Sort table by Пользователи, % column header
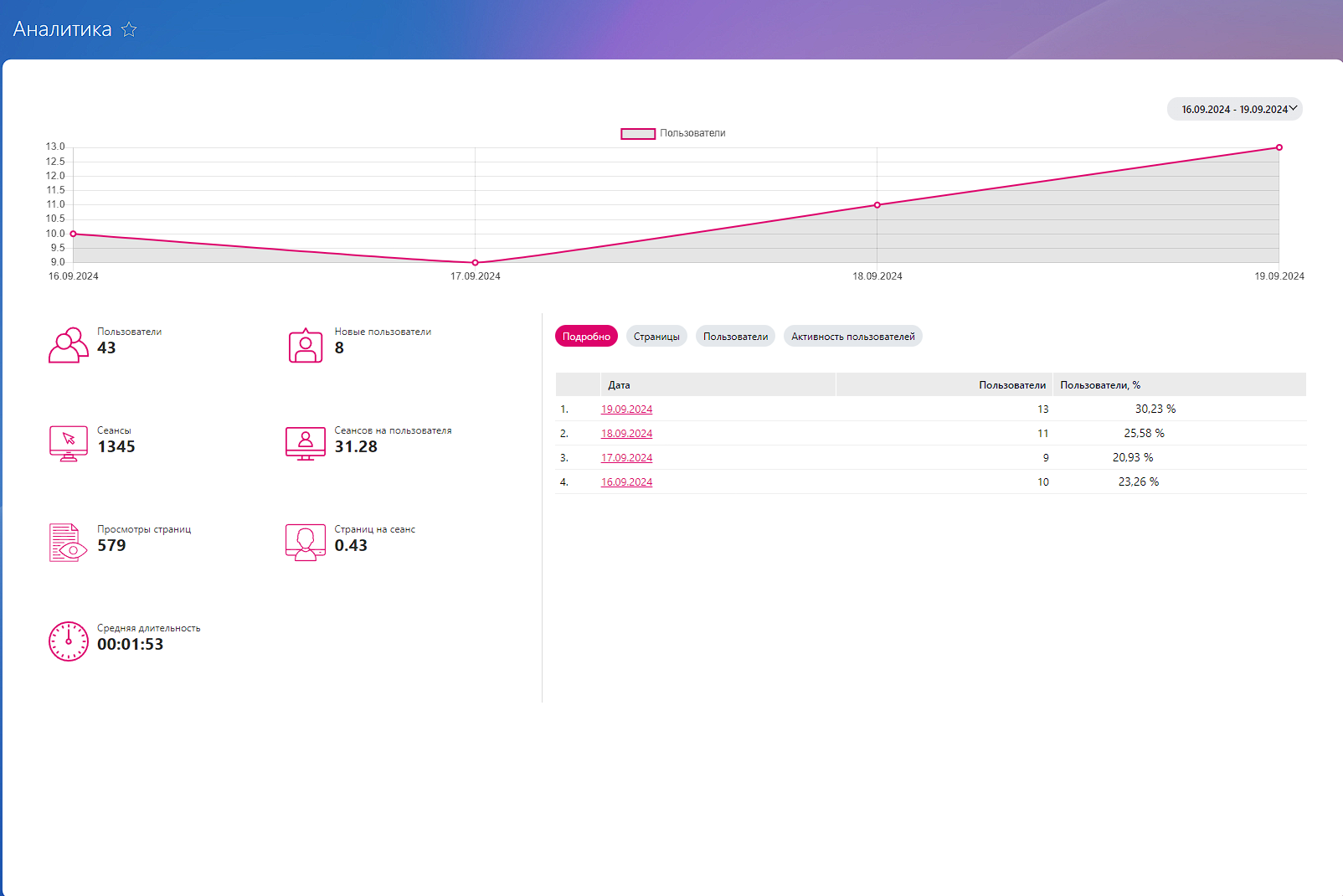1343x896 pixels. [x=1100, y=385]
